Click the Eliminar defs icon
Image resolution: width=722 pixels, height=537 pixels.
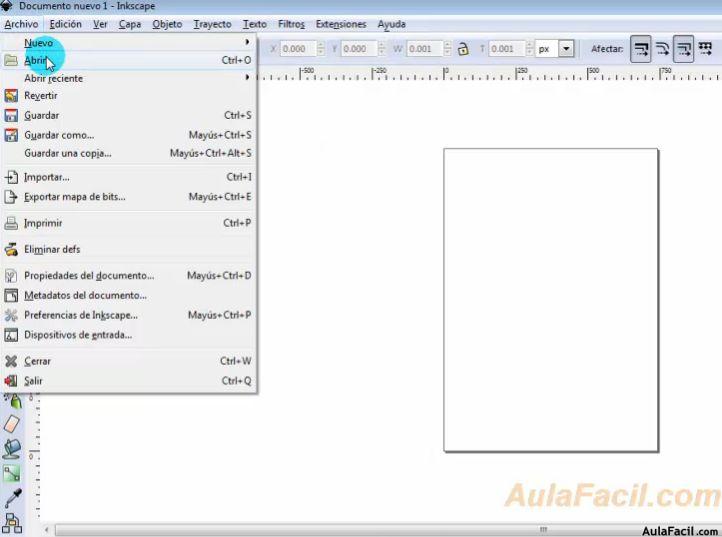click(11, 249)
